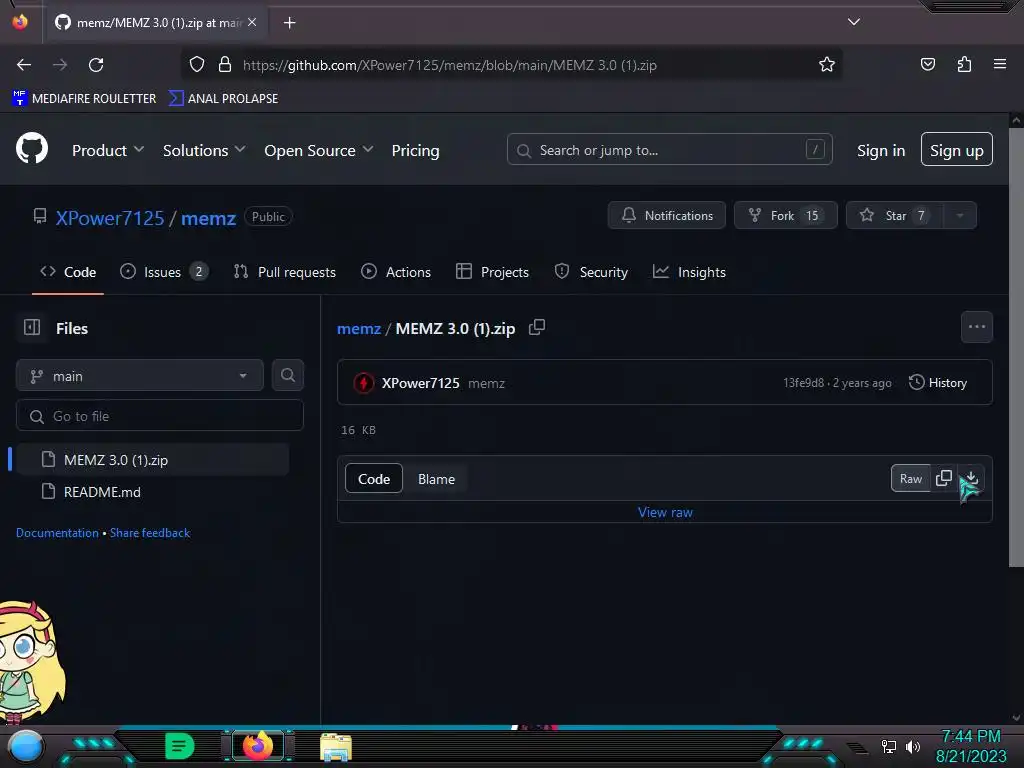Expand the Solutions menu
Viewport: 1024px width, 768px height.
click(x=204, y=150)
